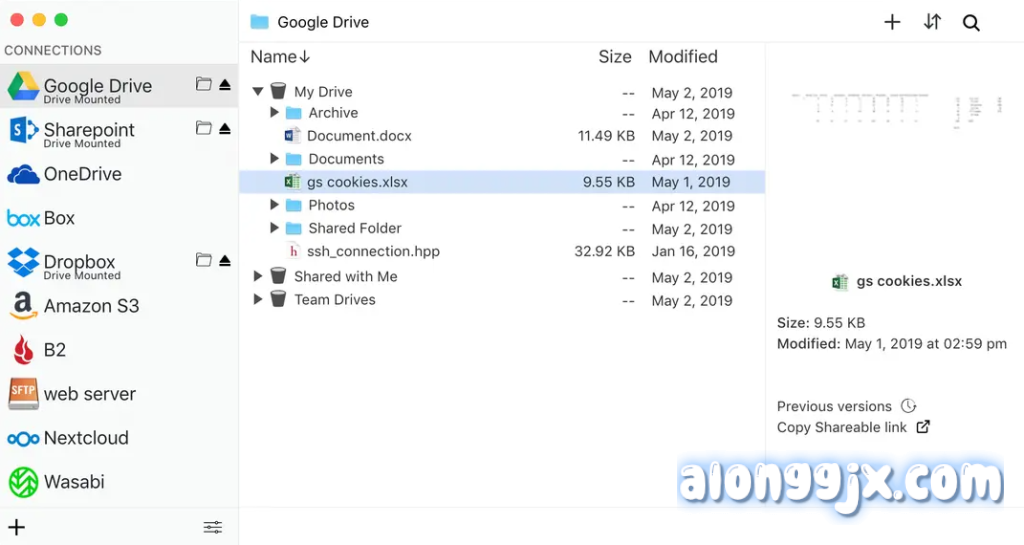This screenshot has height=545, width=1024.
Task: Add a new connection with plus button
Action: 16,527
